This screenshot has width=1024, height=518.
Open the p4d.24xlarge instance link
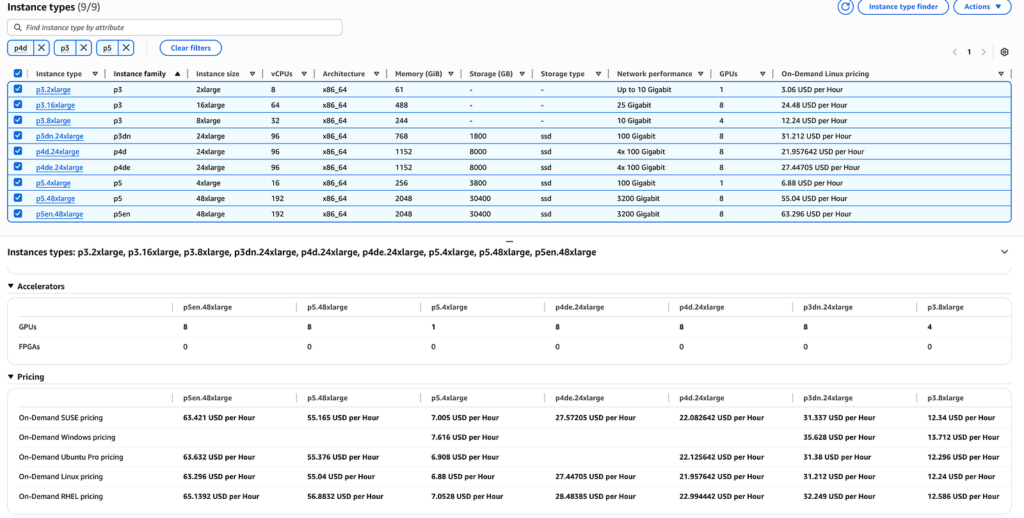57,152
